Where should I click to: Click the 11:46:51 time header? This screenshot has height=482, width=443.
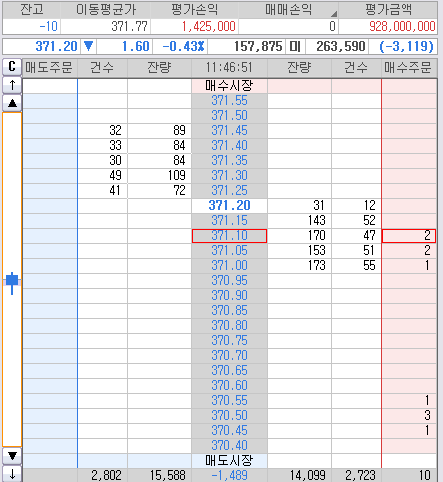(229, 68)
